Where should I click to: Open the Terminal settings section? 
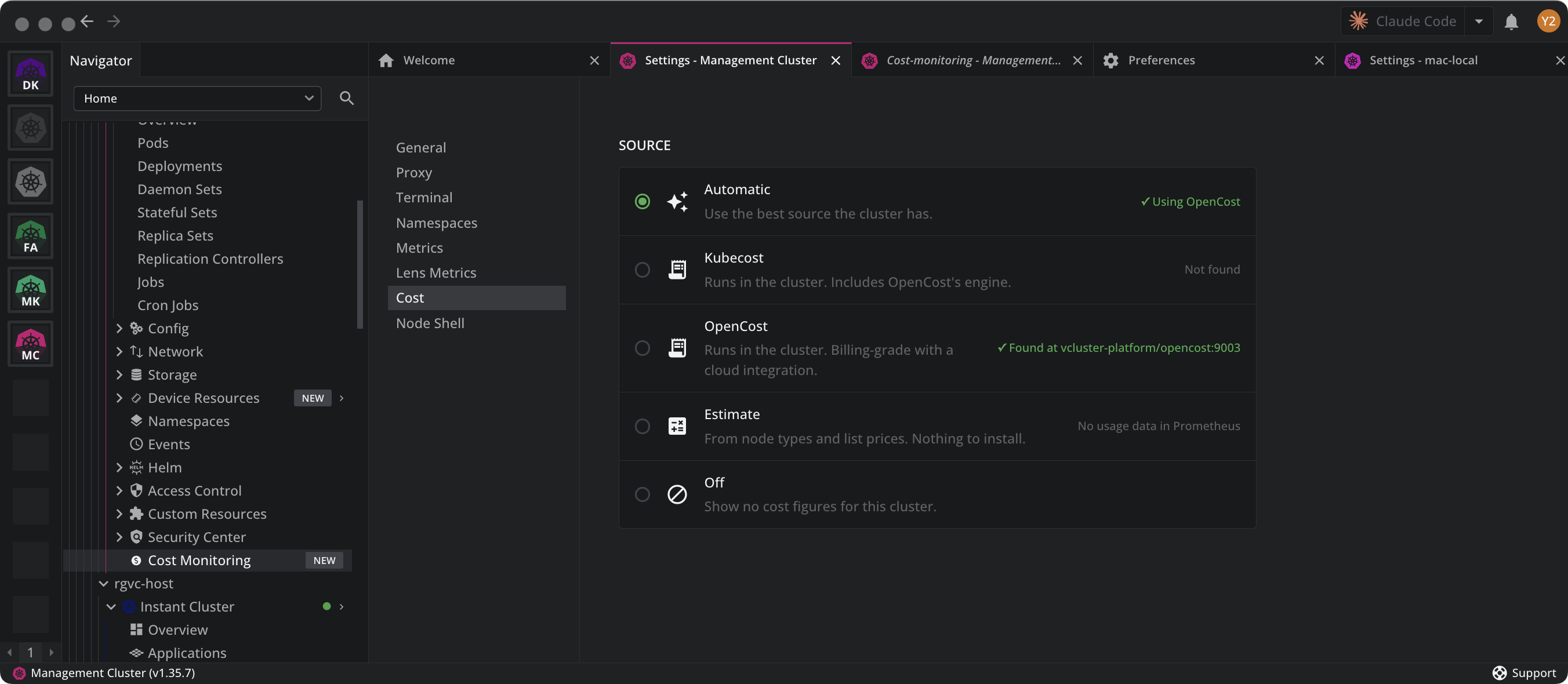(x=477, y=198)
